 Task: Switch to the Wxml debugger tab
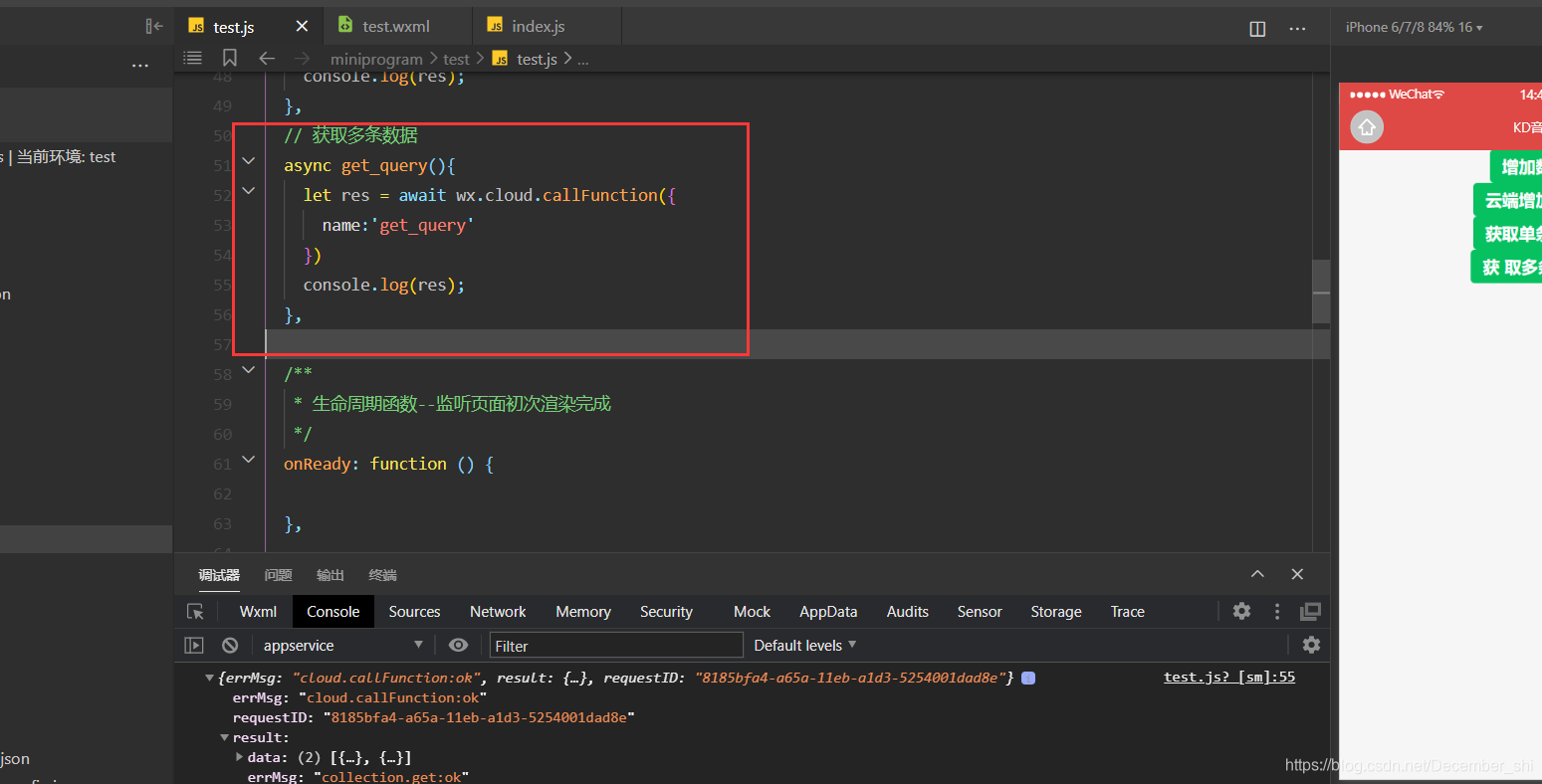(258, 612)
